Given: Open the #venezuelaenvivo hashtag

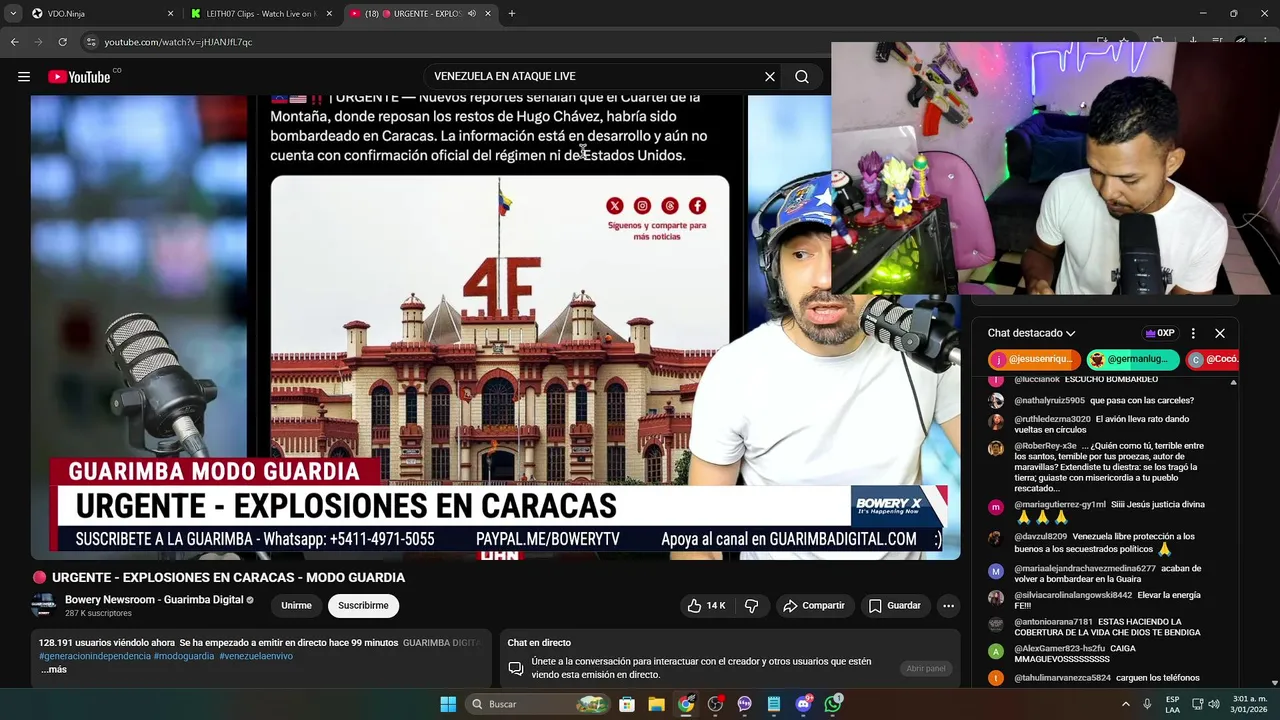Looking at the screenshot, I should (256, 656).
